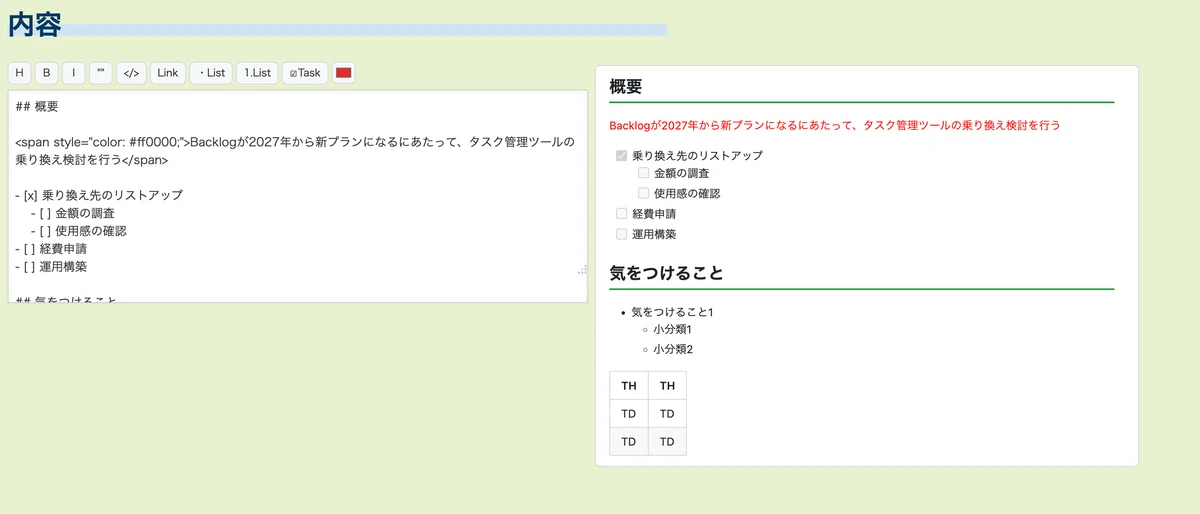Insert a task checkbox with Task button

click(x=305, y=73)
